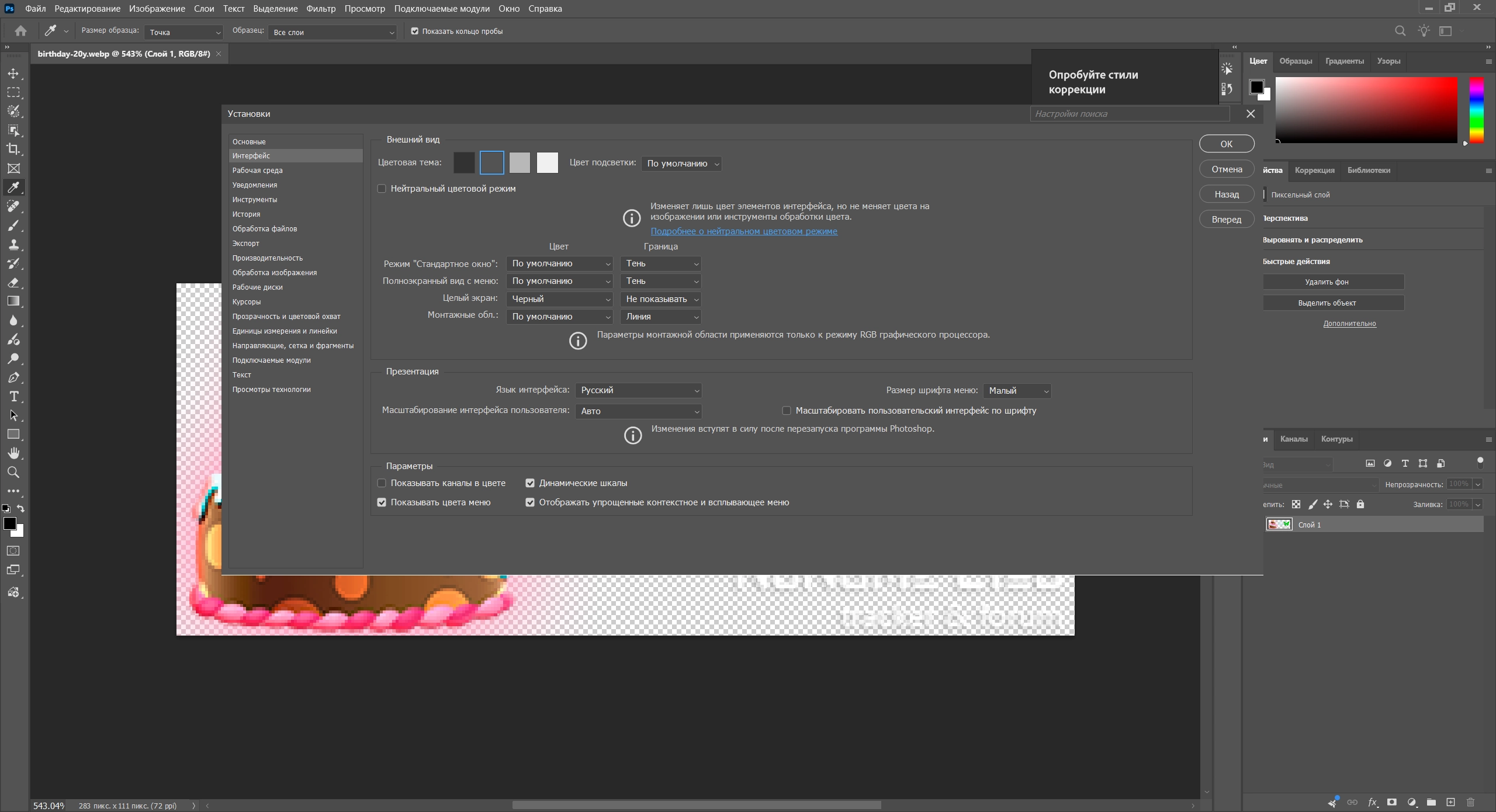This screenshot has height=812, width=1496.
Task: Open 'Цвет подсветки' dropdown
Action: [x=681, y=164]
